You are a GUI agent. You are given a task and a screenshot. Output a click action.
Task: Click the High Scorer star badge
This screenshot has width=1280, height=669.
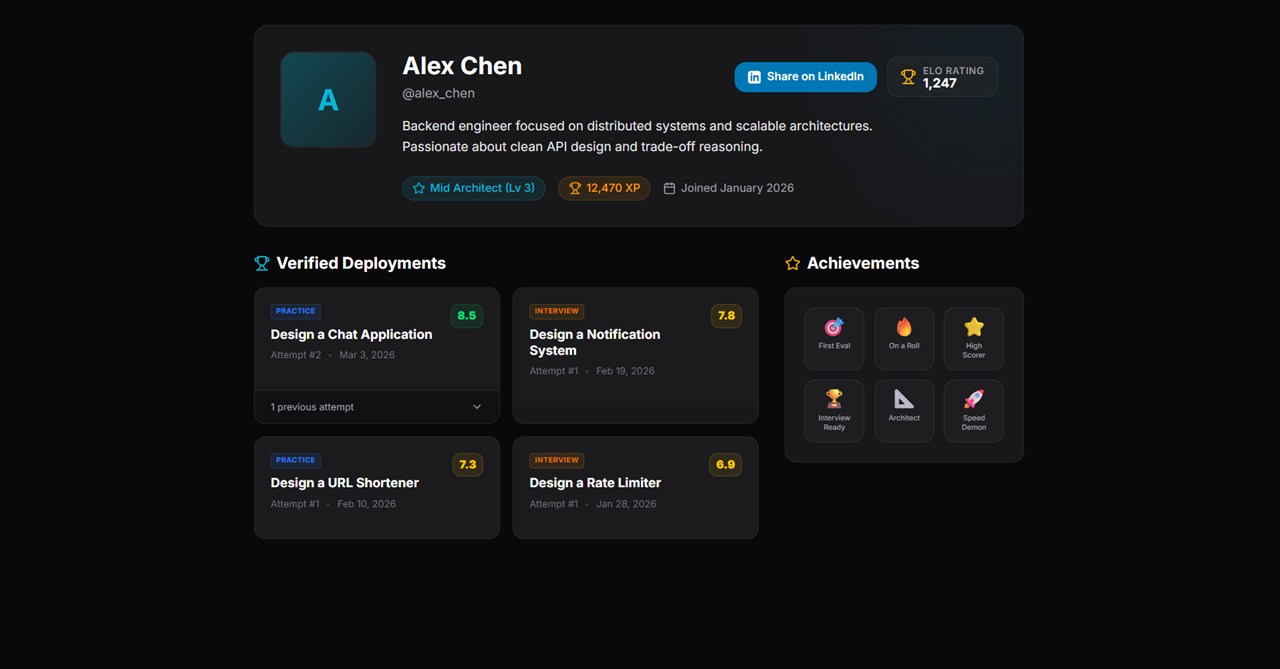[973, 338]
